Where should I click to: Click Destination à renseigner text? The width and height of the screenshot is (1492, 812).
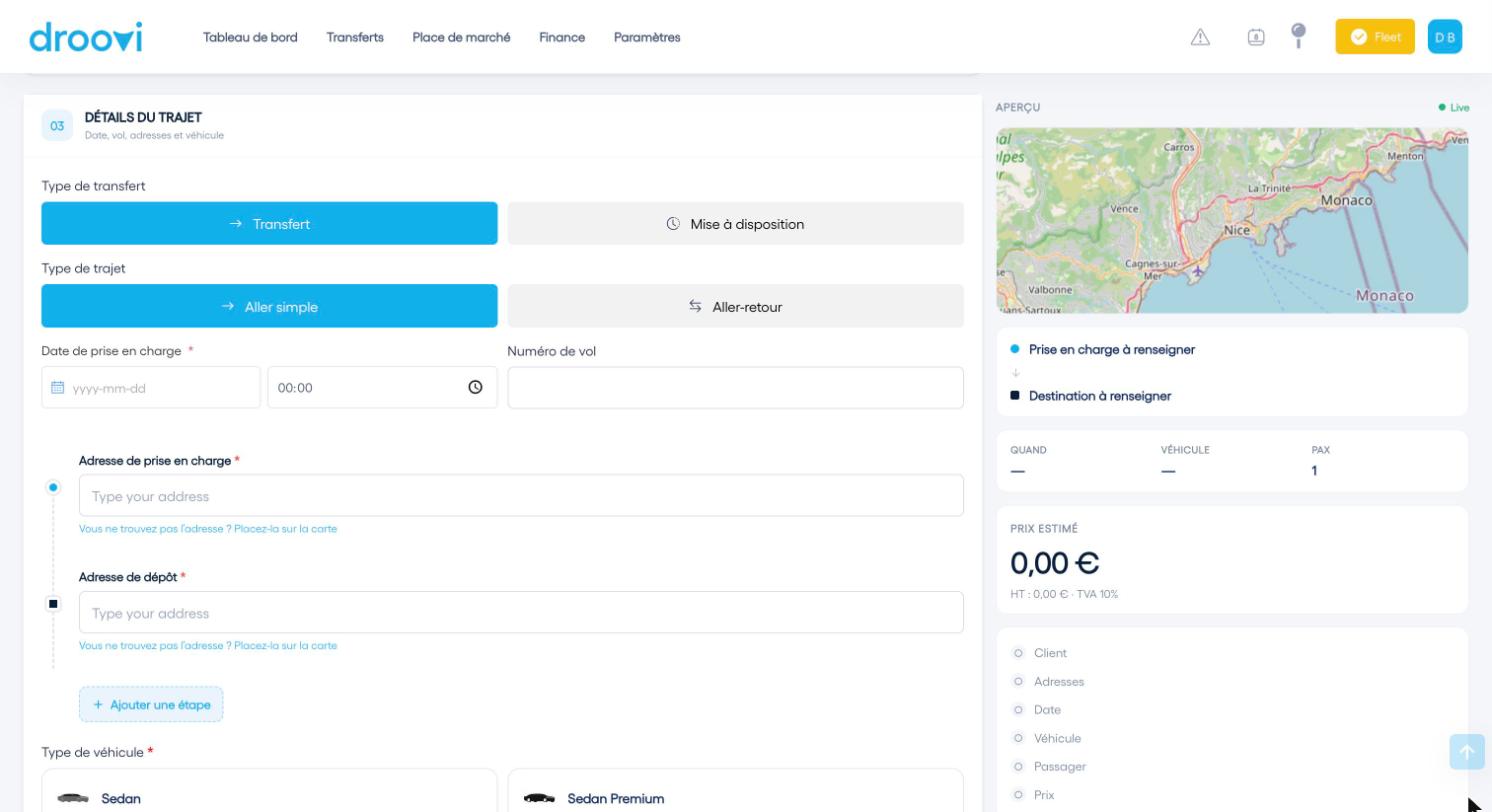point(1100,396)
